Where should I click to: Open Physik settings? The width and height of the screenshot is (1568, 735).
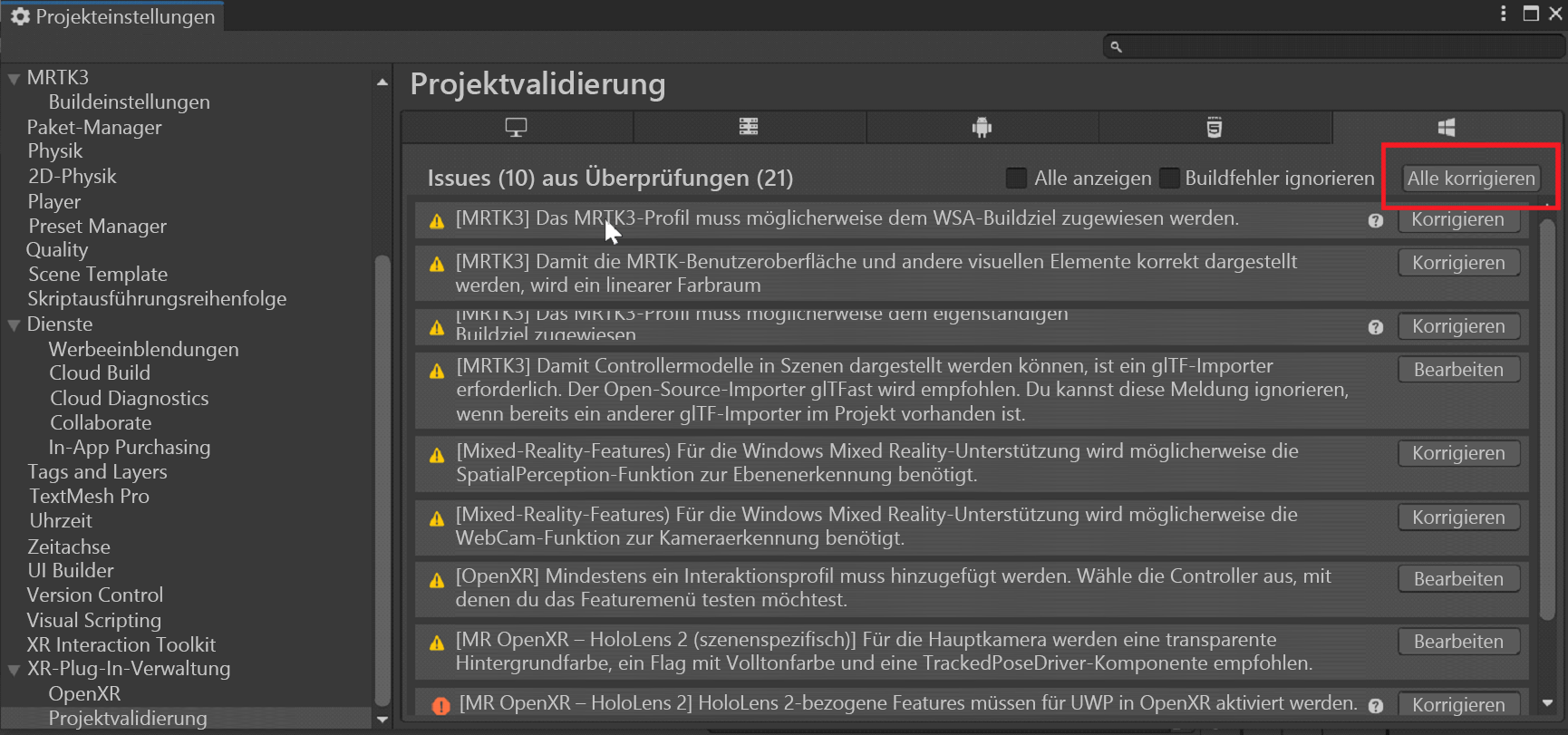click(x=54, y=151)
